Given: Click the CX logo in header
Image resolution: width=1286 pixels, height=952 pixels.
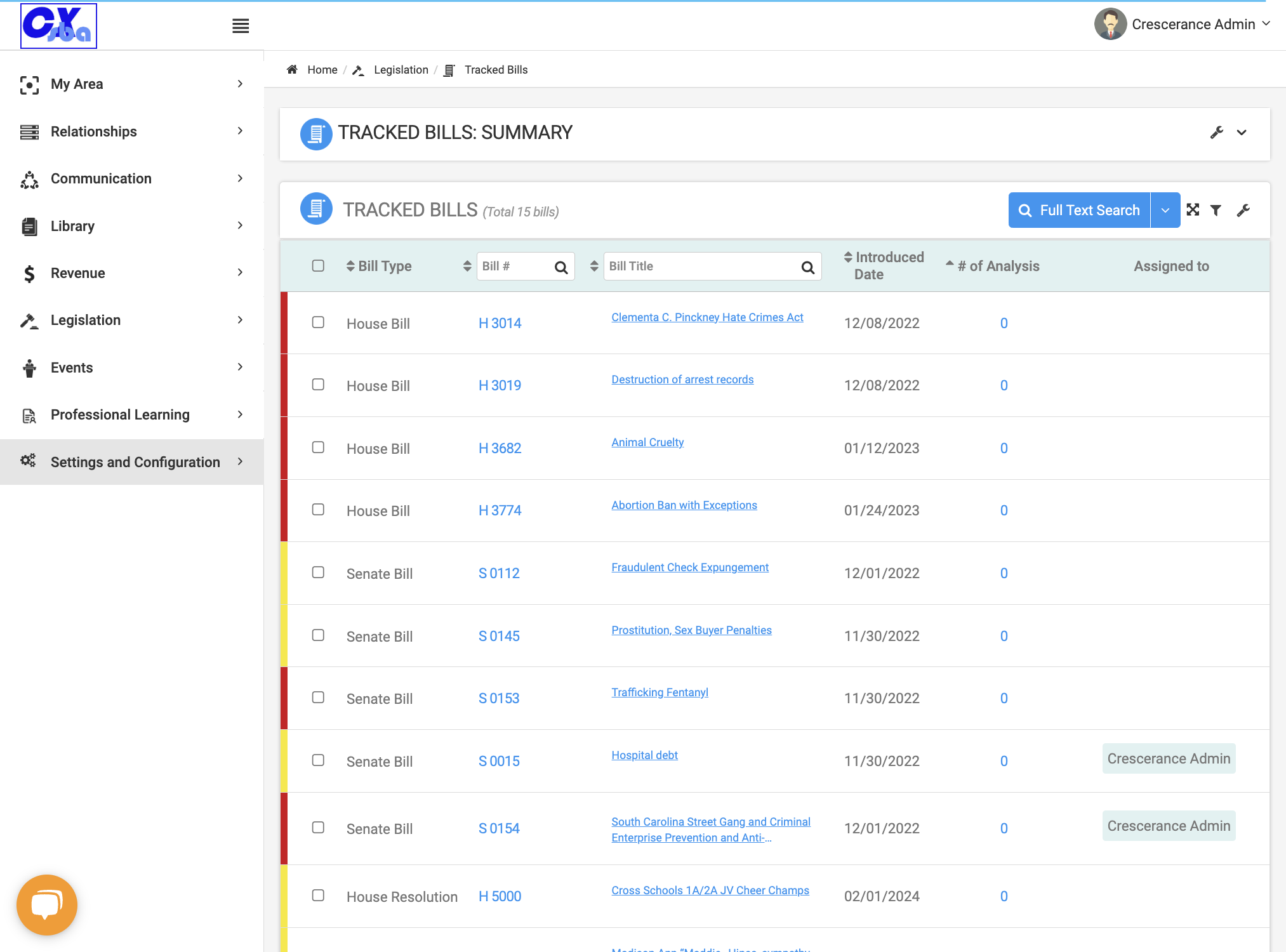Looking at the screenshot, I should [x=58, y=26].
